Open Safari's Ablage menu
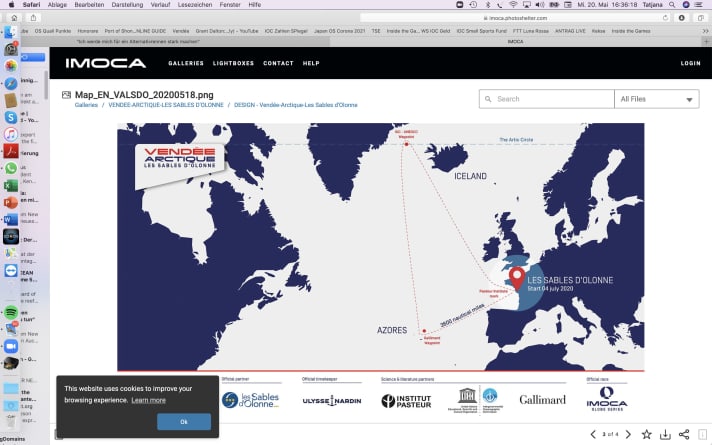This screenshot has height=445, width=712. point(57,5)
